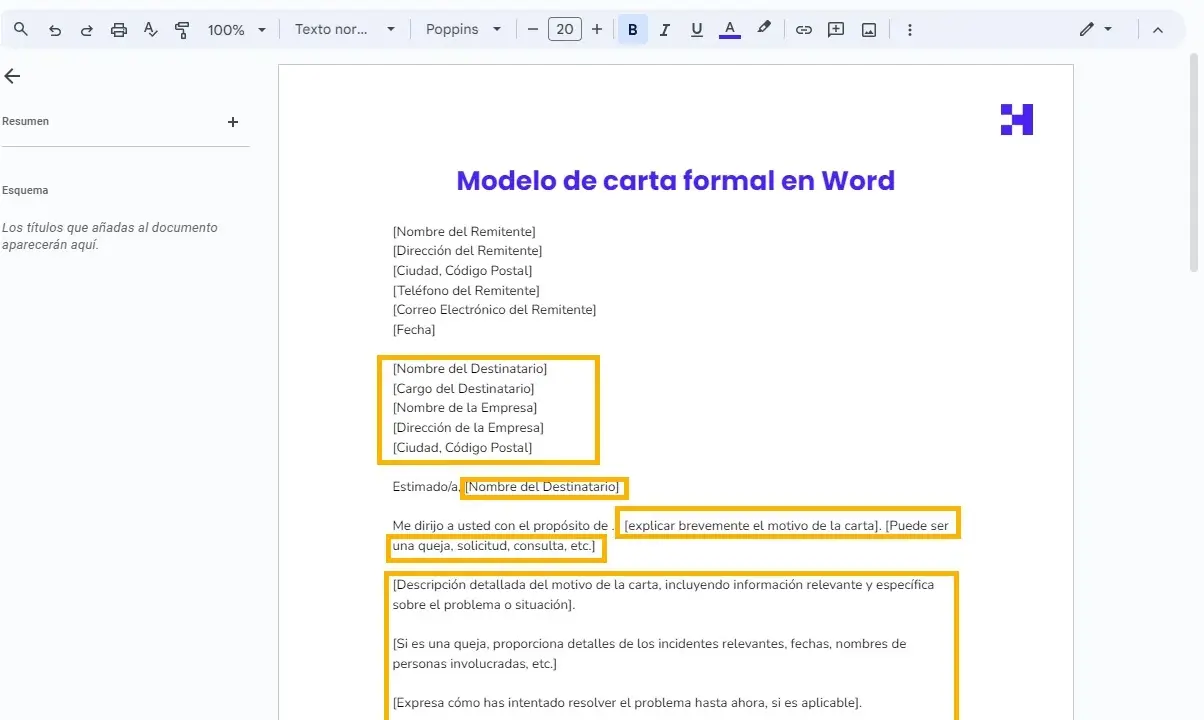Open the pencil editing mode dropdown
The image size is (1204, 720).
click(x=1096, y=30)
